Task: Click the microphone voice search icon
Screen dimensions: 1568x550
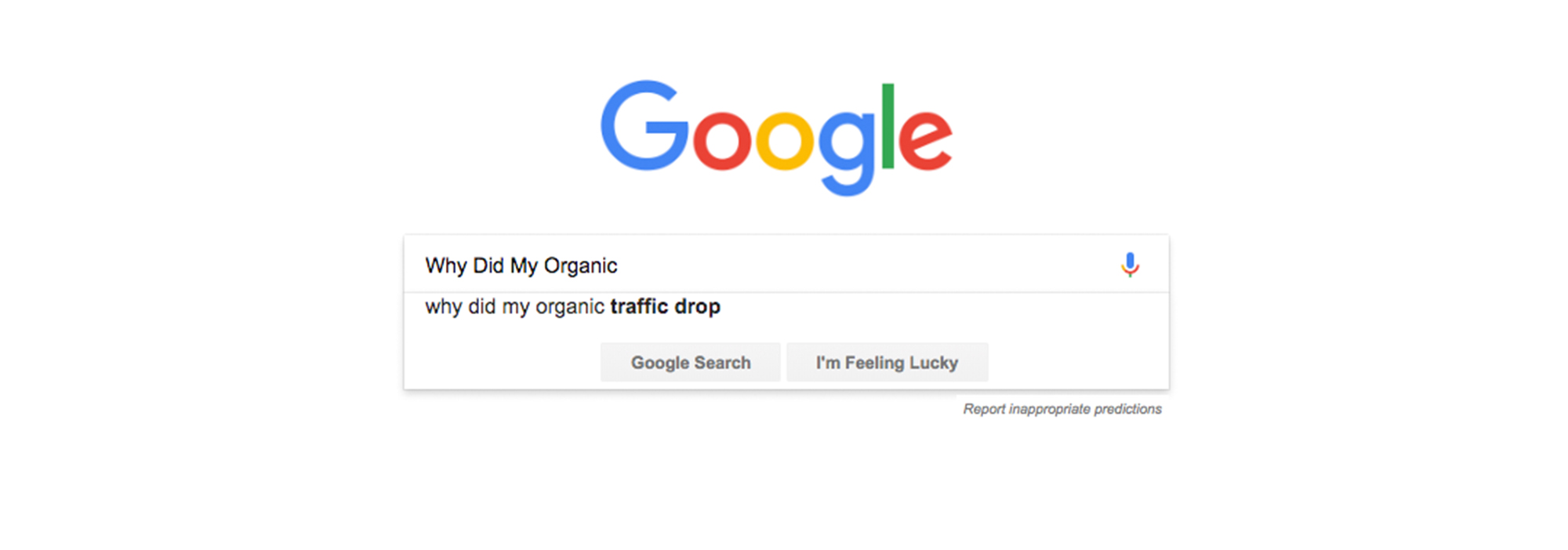Action: pyautogui.click(x=1130, y=265)
